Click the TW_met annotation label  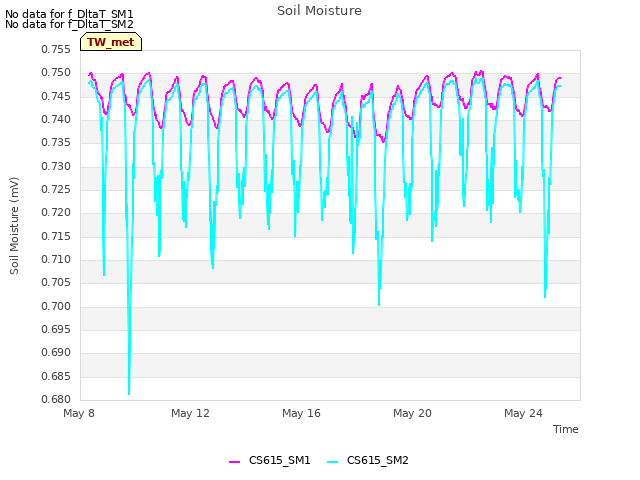tap(111, 42)
